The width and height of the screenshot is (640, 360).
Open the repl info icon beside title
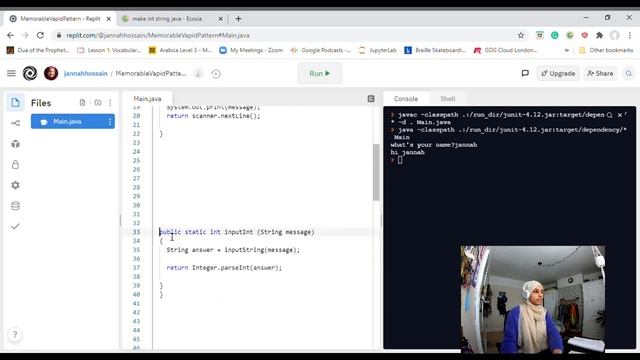tap(198, 74)
